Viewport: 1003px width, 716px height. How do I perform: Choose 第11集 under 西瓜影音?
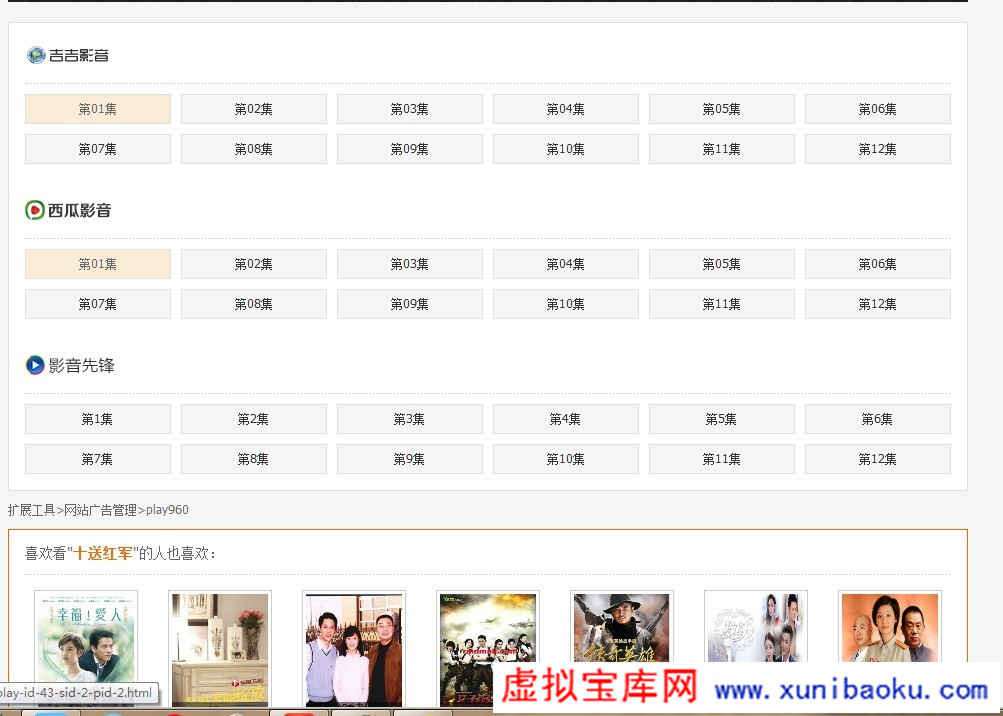click(721, 304)
